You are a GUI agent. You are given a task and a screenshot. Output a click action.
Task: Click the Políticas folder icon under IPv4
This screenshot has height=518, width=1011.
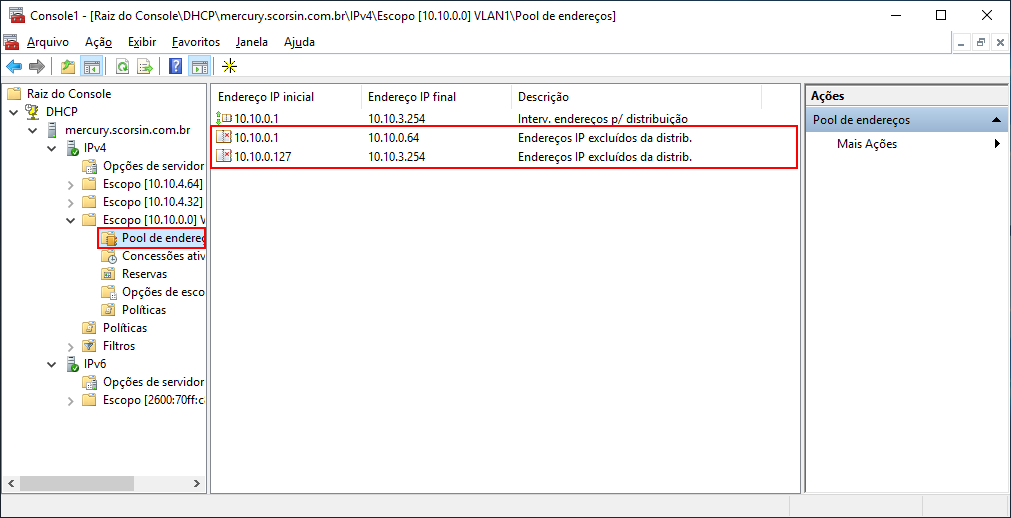tap(90, 328)
